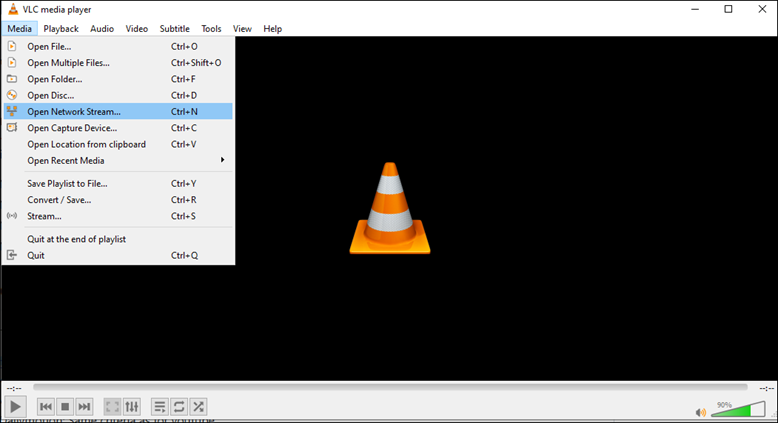Open the Help menu

pos(272,29)
